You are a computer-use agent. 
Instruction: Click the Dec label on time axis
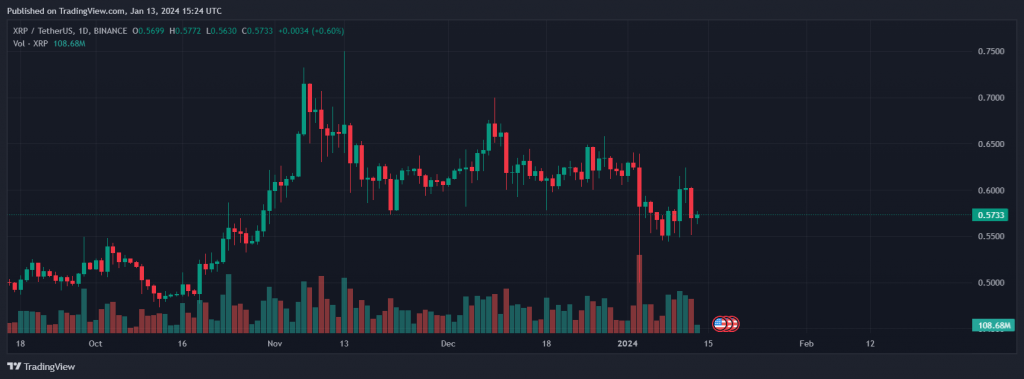tap(447, 343)
